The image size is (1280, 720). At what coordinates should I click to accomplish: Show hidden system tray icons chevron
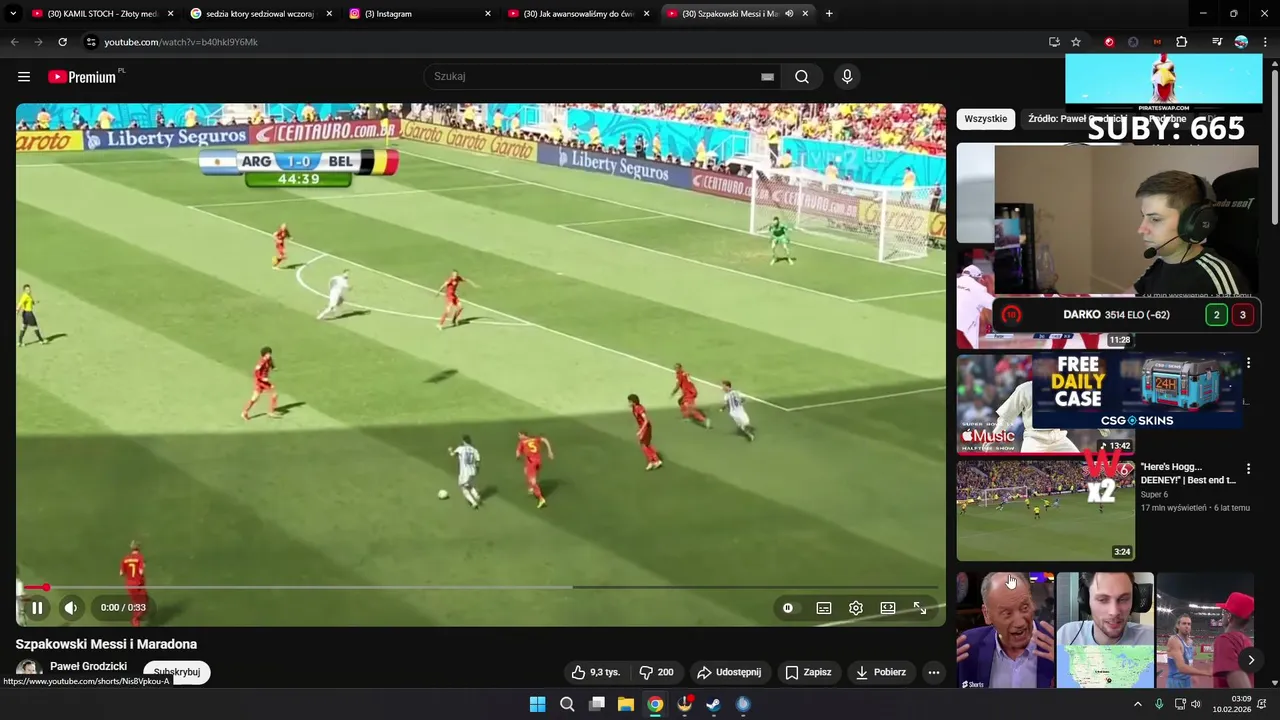click(x=1137, y=704)
